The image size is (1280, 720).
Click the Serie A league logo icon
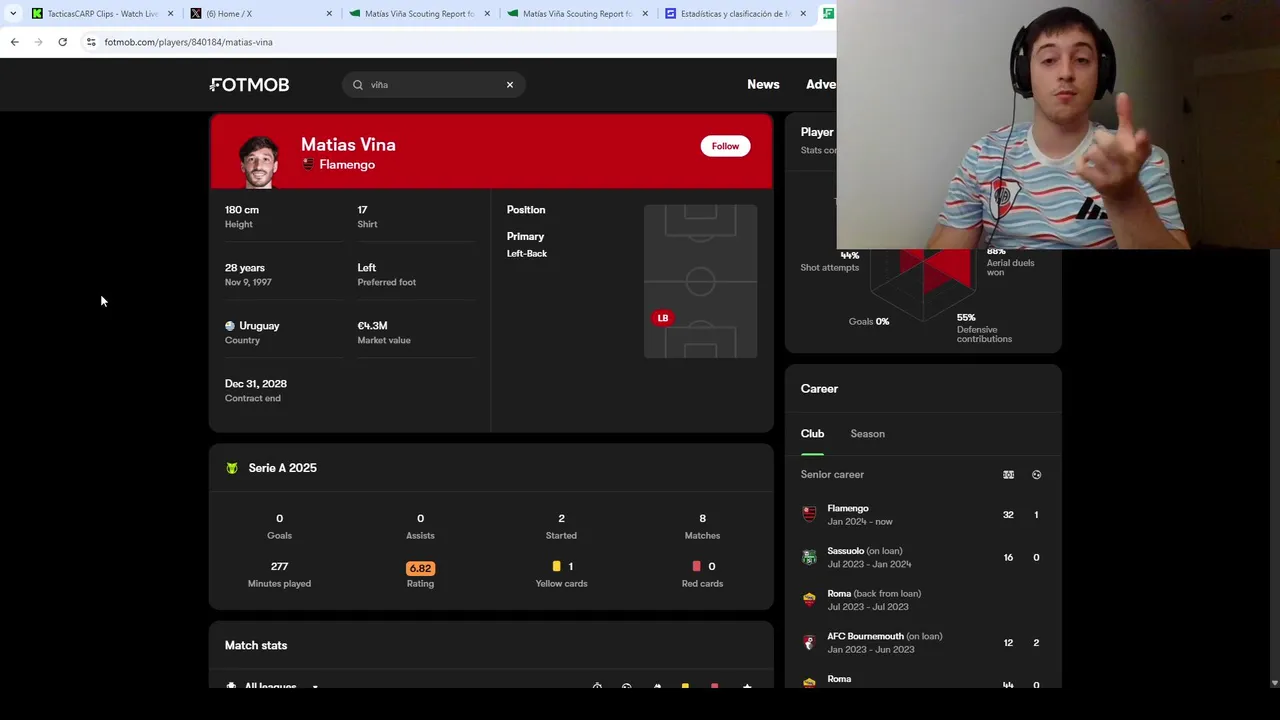pos(232,468)
